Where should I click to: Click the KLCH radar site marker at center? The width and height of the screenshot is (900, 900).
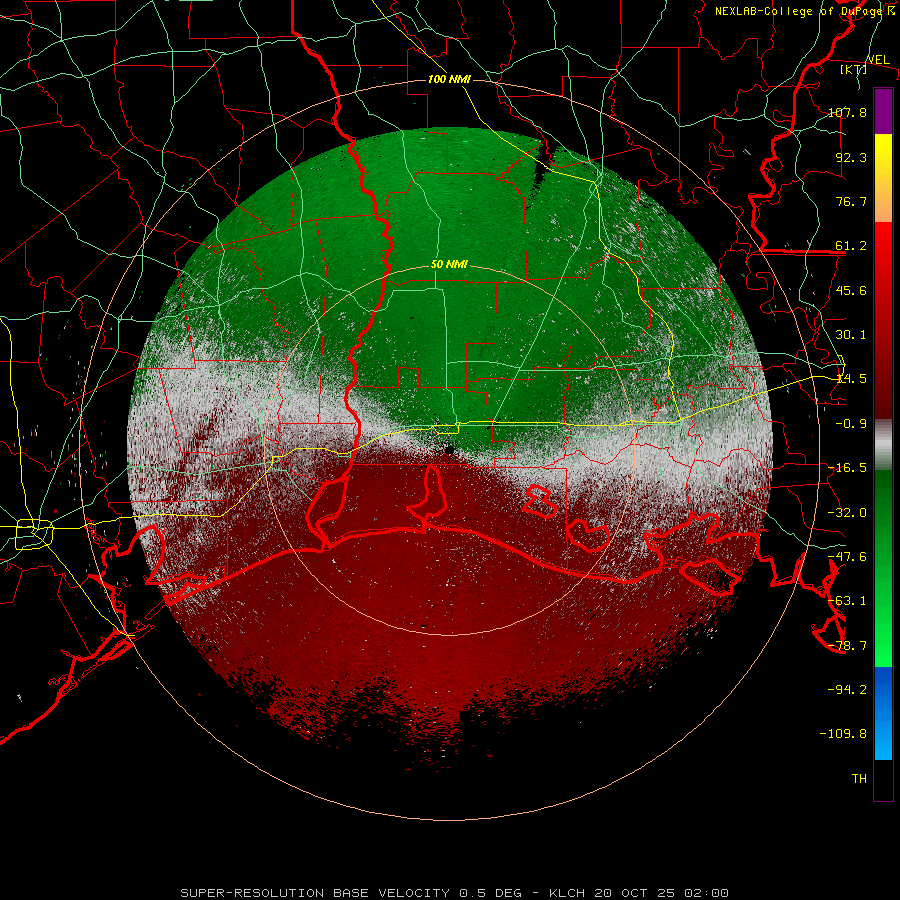coord(449,450)
